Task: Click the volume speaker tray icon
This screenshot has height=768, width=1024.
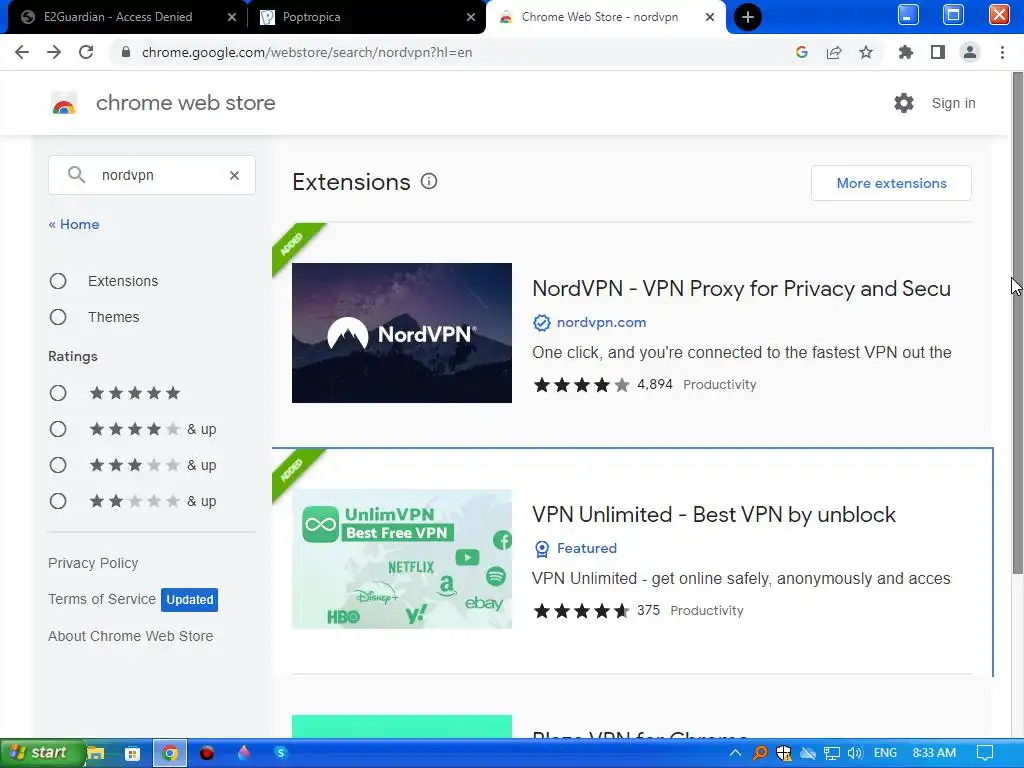Action: [x=855, y=753]
